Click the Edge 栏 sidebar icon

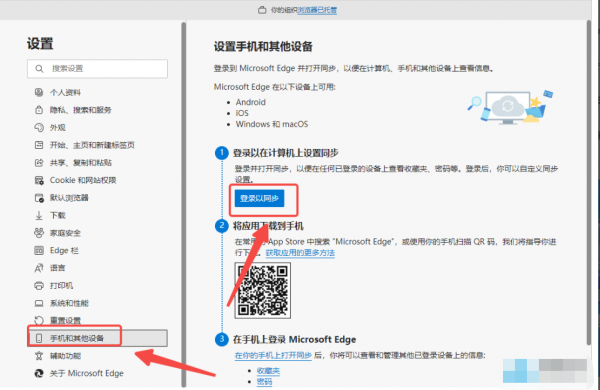pos(39,250)
